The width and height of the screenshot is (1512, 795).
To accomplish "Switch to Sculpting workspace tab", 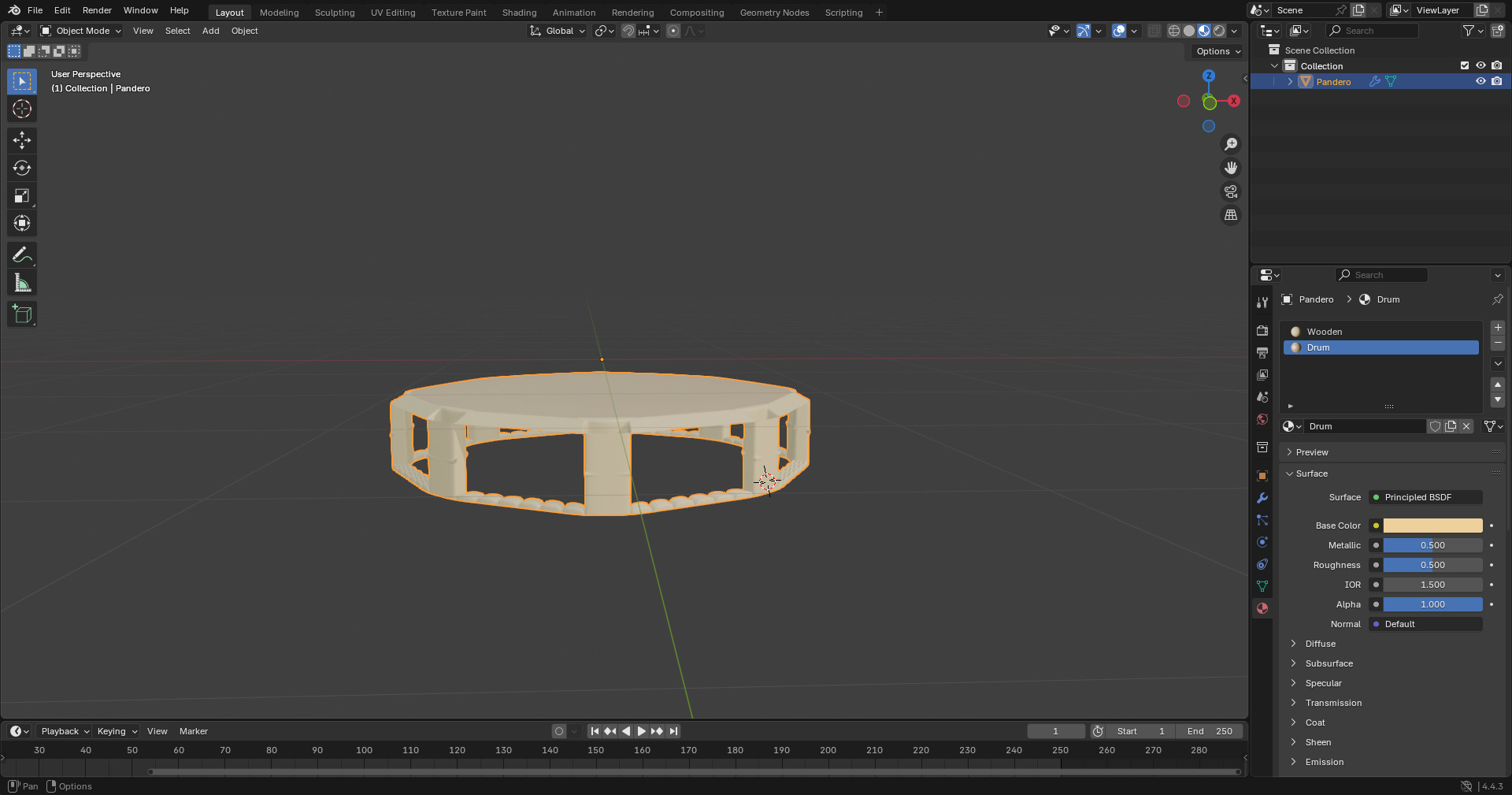I will tap(335, 13).
